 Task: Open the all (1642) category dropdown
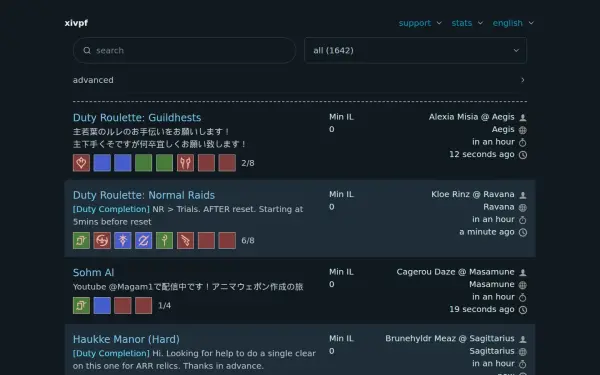coord(416,51)
